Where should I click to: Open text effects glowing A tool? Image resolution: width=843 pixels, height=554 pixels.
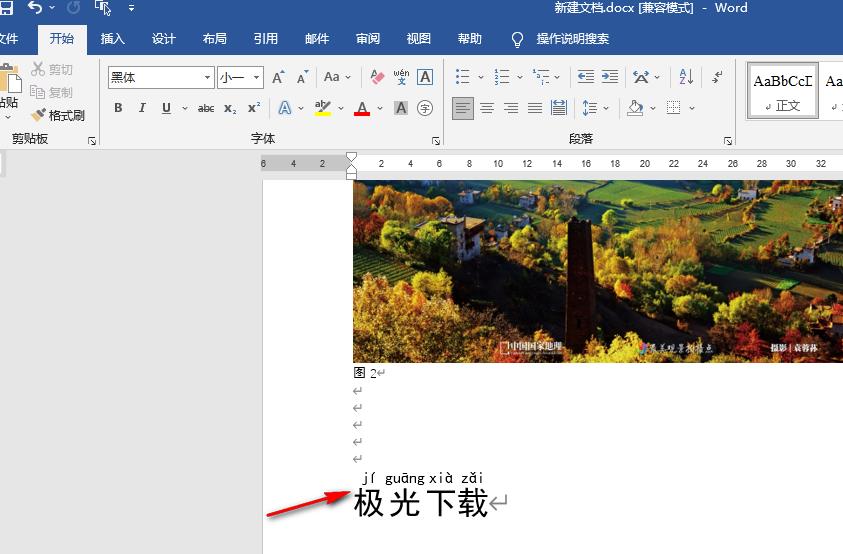pos(285,108)
